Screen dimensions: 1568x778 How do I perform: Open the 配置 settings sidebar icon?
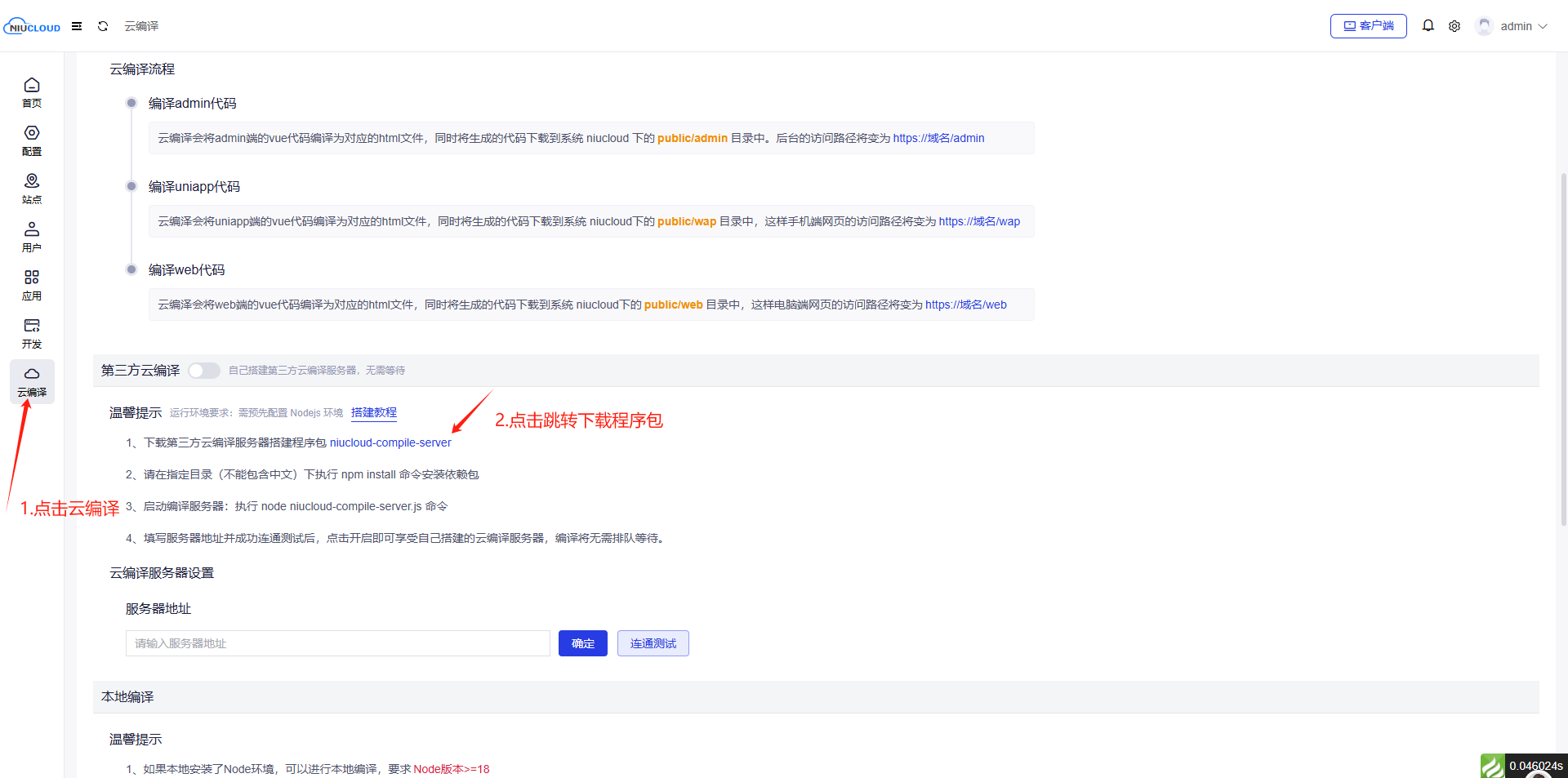(32, 140)
